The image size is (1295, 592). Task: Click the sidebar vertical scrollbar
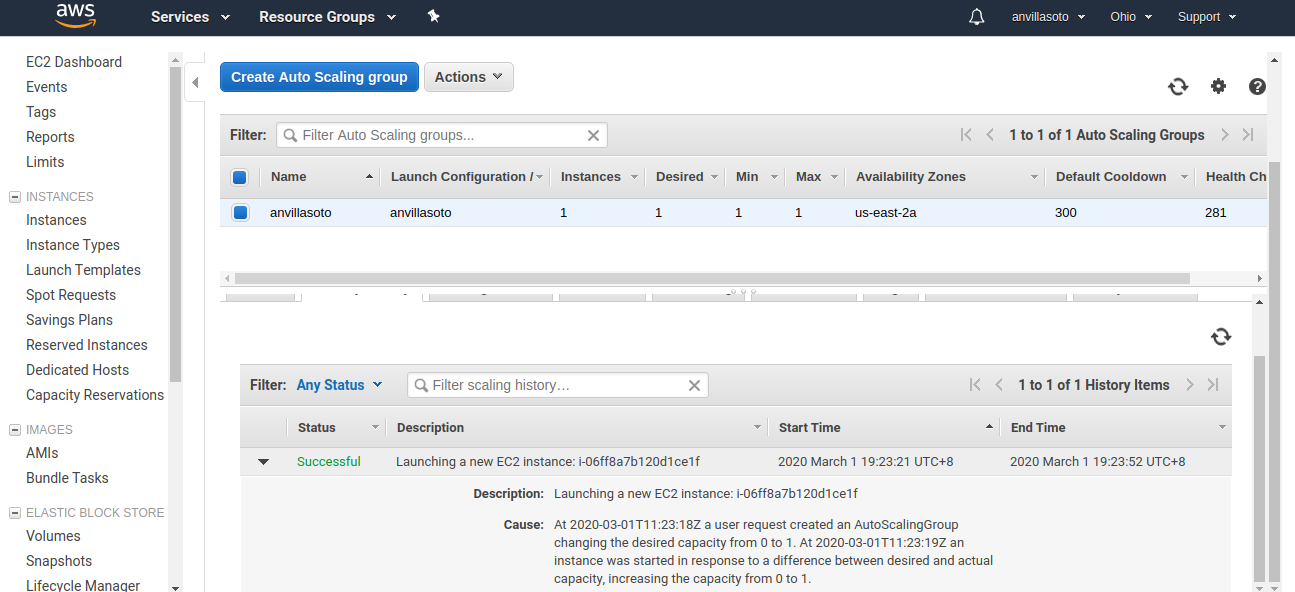tap(176, 225)
